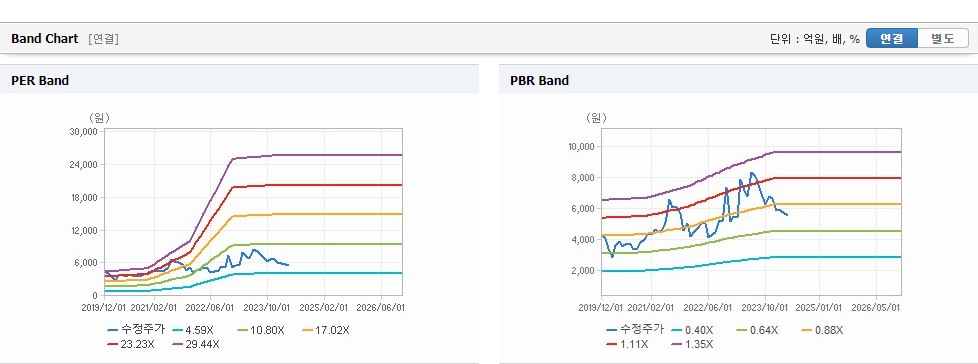Click the 0.88X orange legend entry

click(x=823, y=330)
